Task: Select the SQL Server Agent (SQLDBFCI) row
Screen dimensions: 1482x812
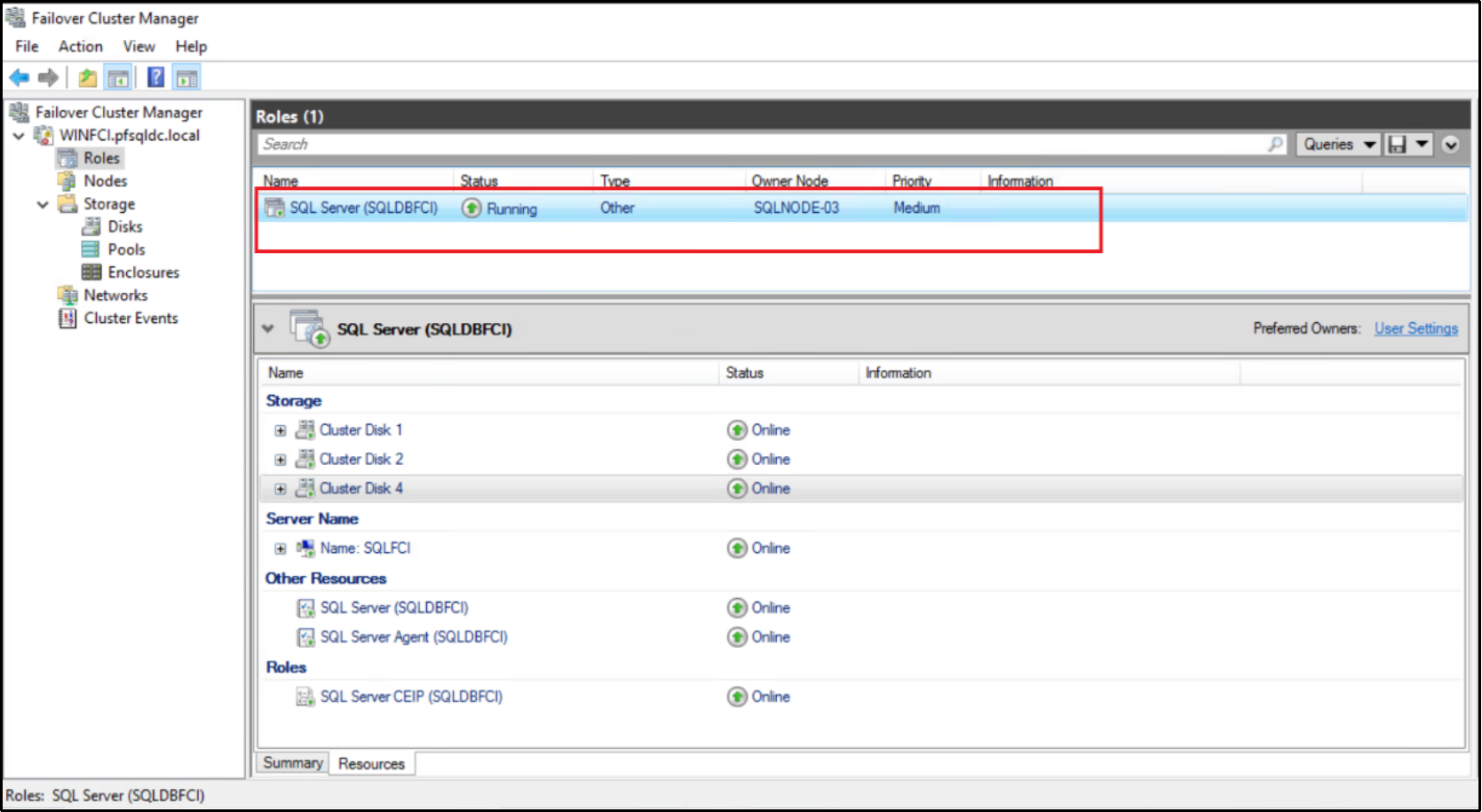Action: [x=860, y=637]
